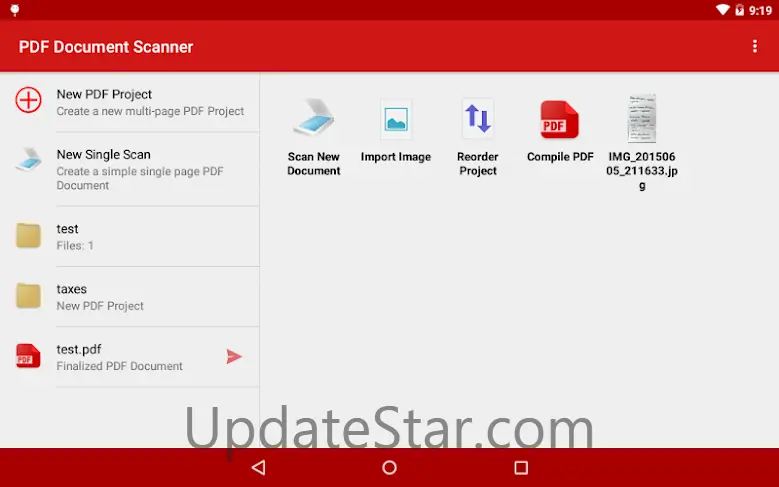779x487 pixels.
Task: Tap the notification icon in status bar
Action: [x=15, y=10]
